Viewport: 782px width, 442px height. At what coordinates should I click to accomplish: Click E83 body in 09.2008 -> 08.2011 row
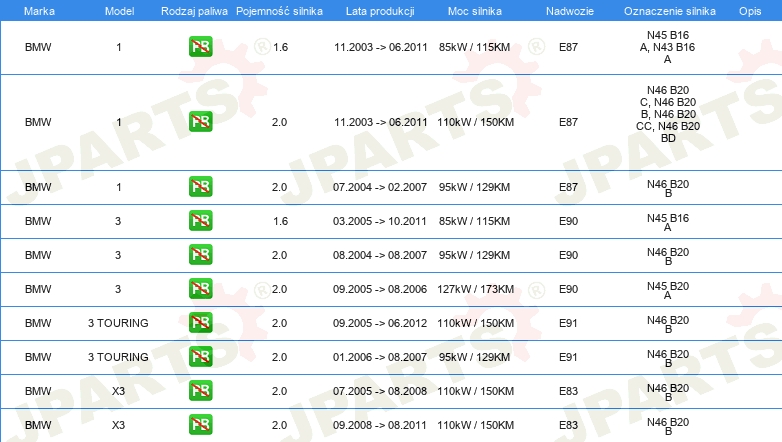[568, 425]
